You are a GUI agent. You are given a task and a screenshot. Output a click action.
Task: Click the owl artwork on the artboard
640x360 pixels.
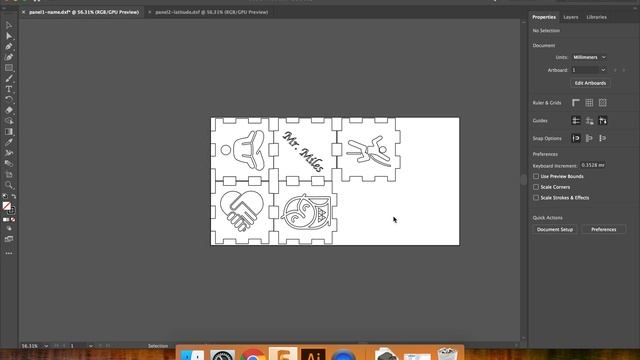click(x=306, y=212)
